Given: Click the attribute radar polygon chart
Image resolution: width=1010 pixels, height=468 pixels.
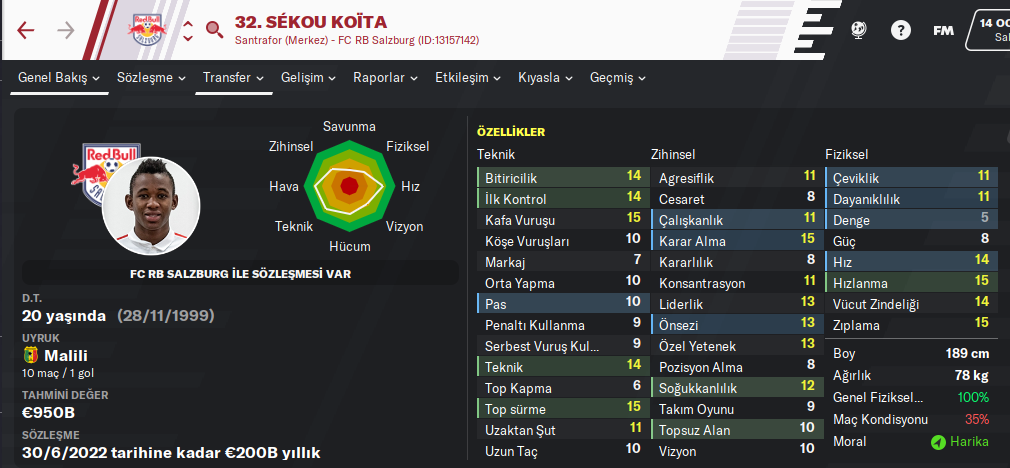Looking at the screenshot, I should [349, 186].
